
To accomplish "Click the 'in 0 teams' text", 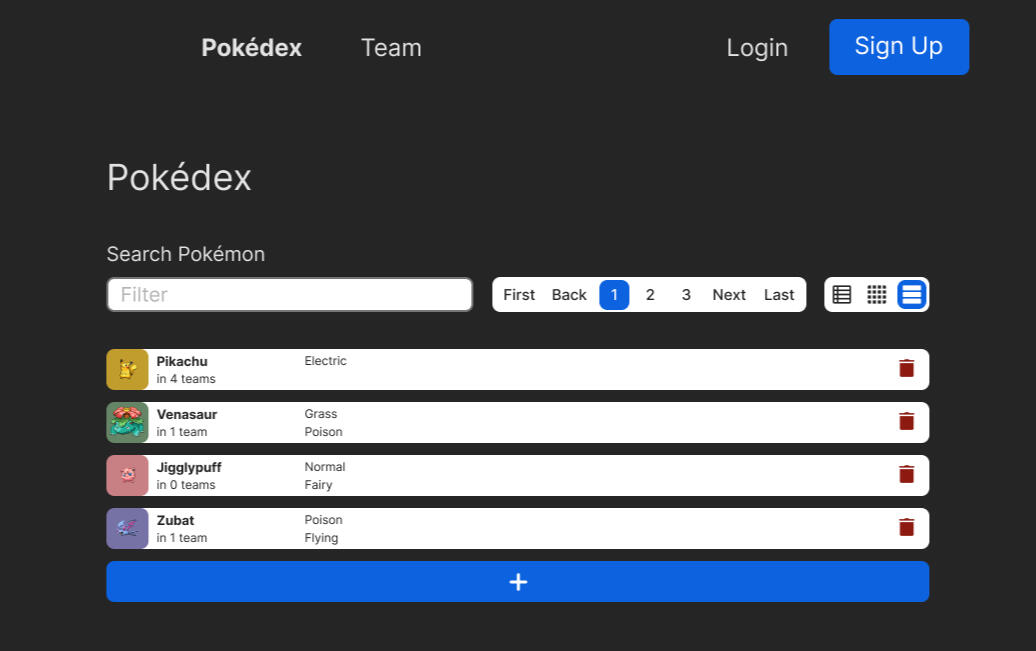I will pos(186,484).
